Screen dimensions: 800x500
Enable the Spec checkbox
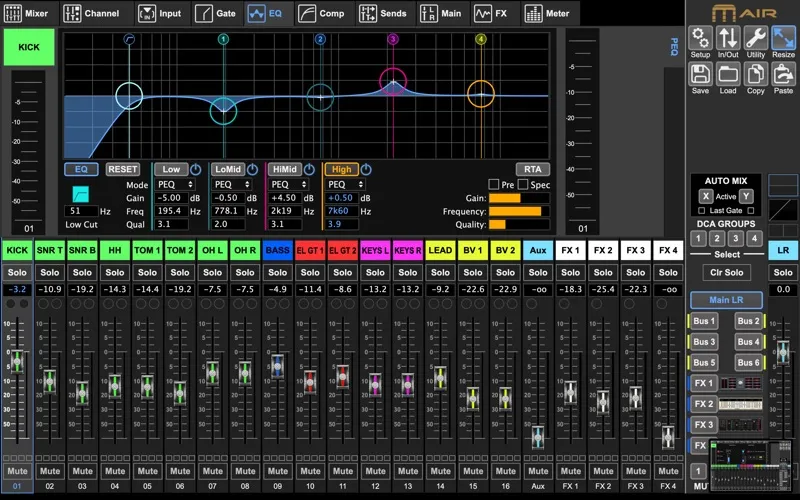(x=523, y=184)
